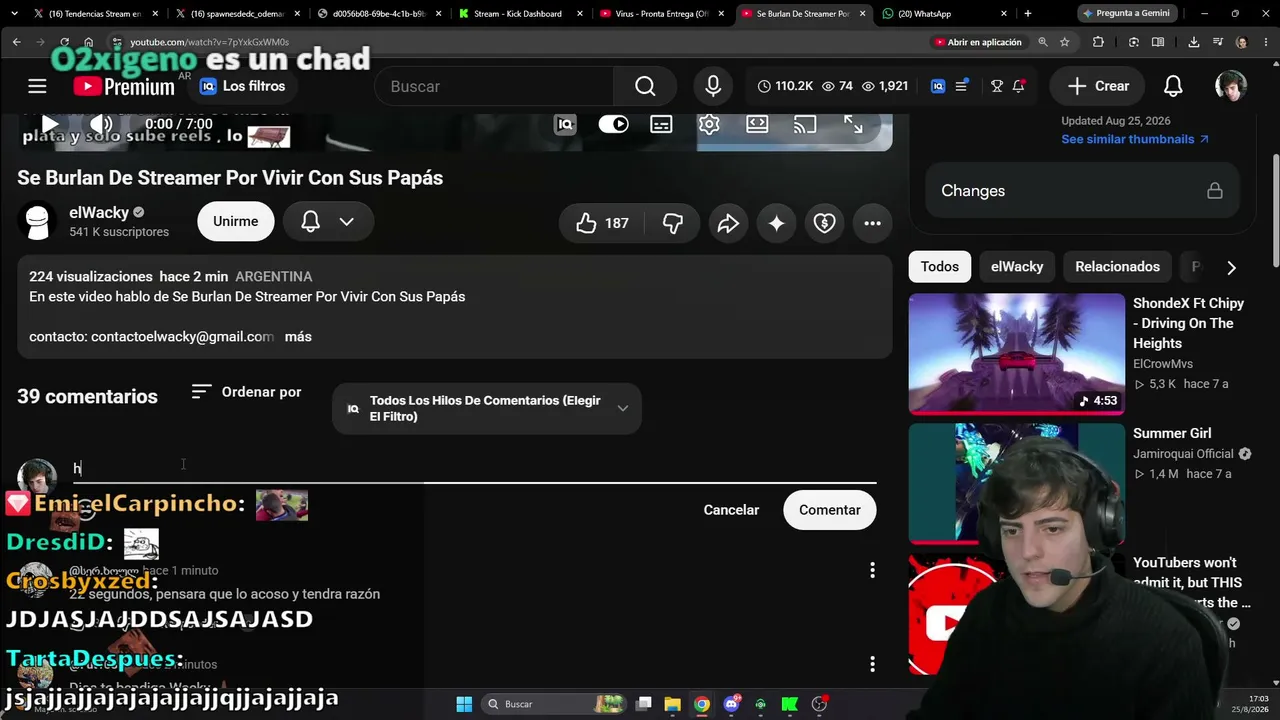
Task: Mute the video with the speaker icon
Action: pyautogui.click(x=101, y=125)
